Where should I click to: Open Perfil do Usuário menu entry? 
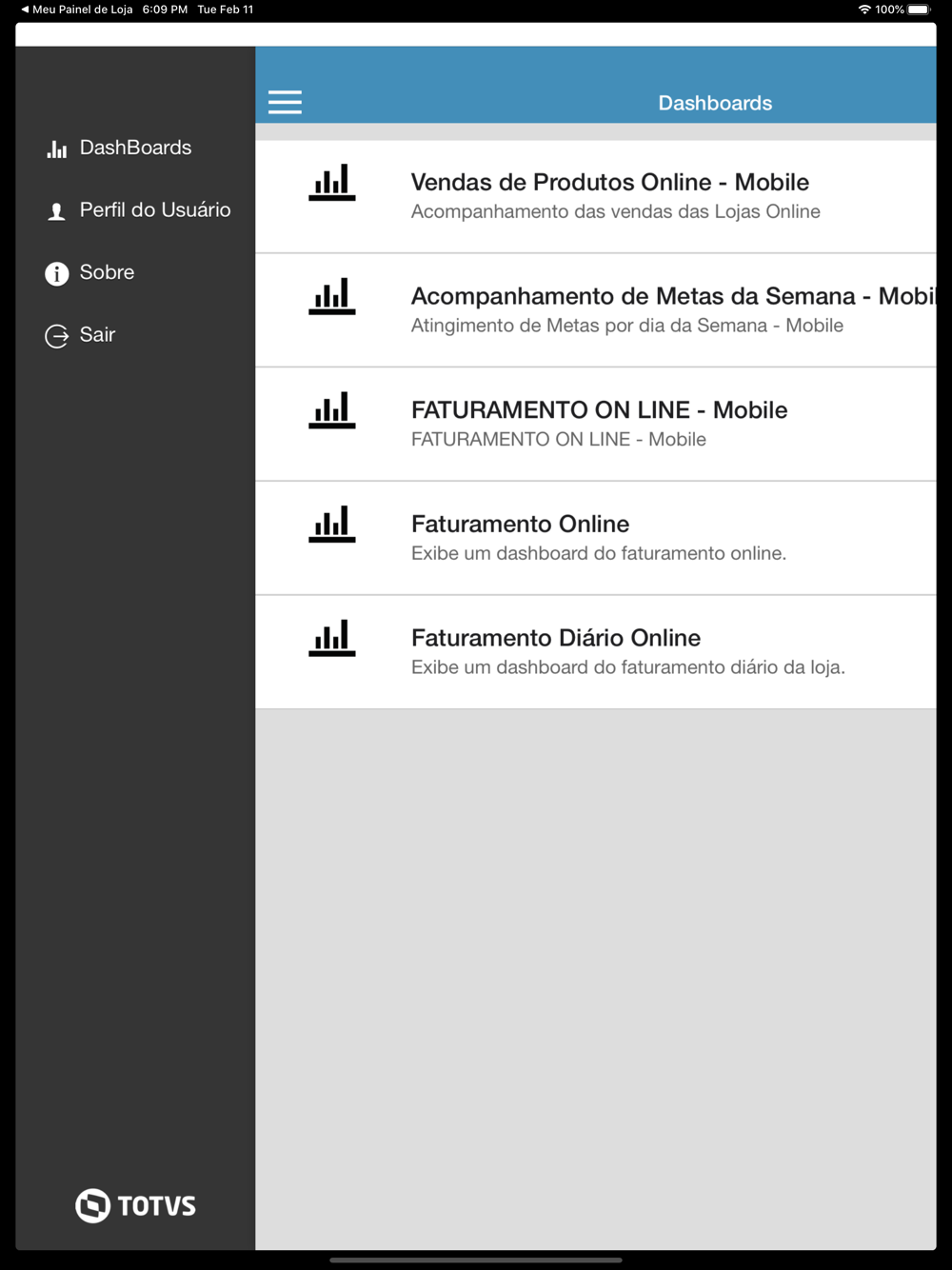point(155,209)
